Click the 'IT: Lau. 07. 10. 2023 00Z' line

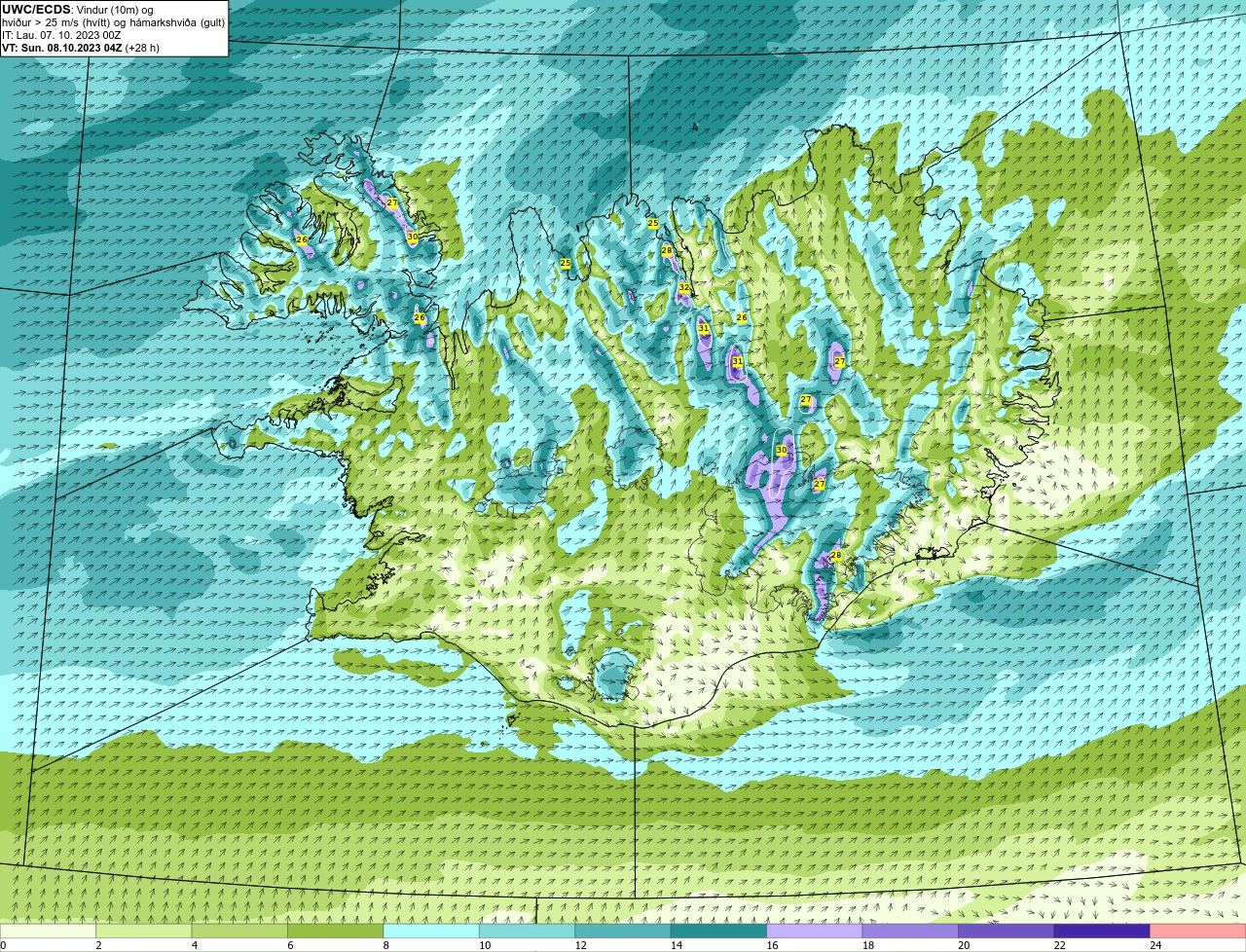coord(61,35)
